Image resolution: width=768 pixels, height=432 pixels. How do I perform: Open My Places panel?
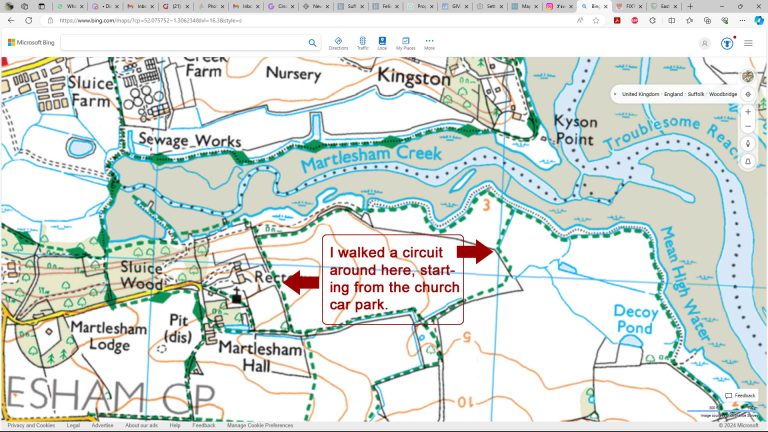(405, 43)
